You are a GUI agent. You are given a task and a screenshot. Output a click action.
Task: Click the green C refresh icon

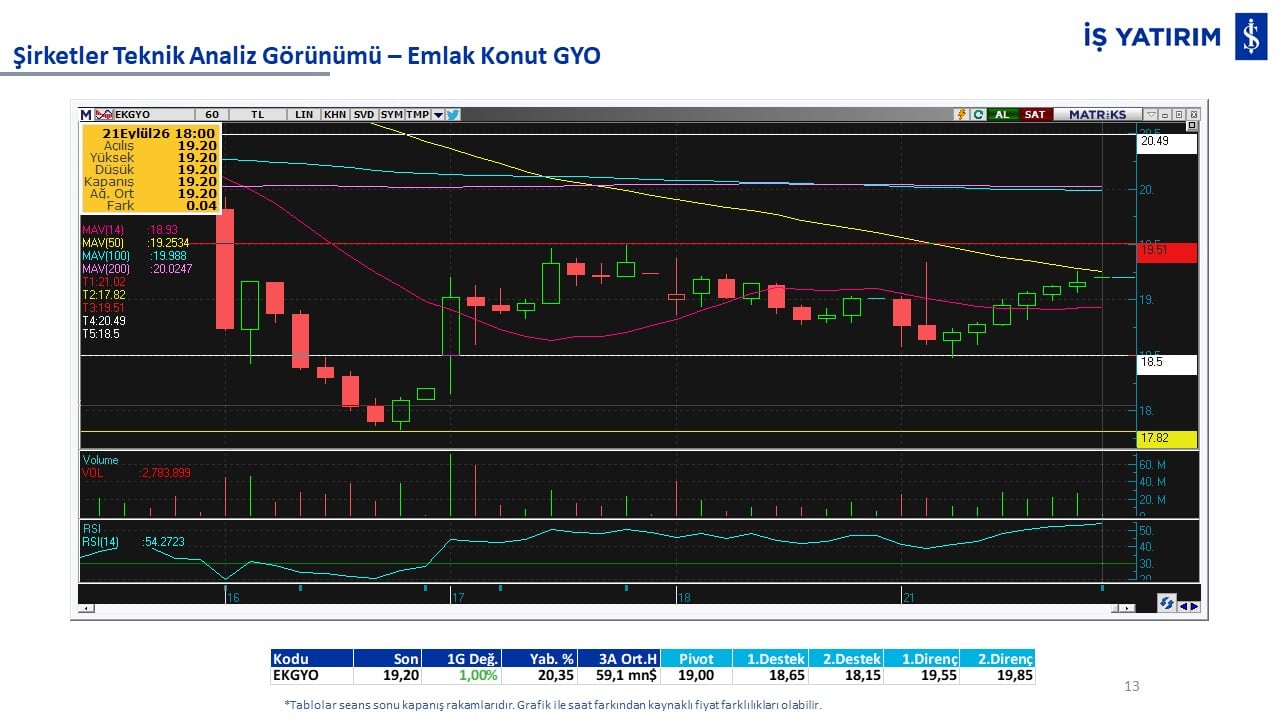(x=978, y=114)
